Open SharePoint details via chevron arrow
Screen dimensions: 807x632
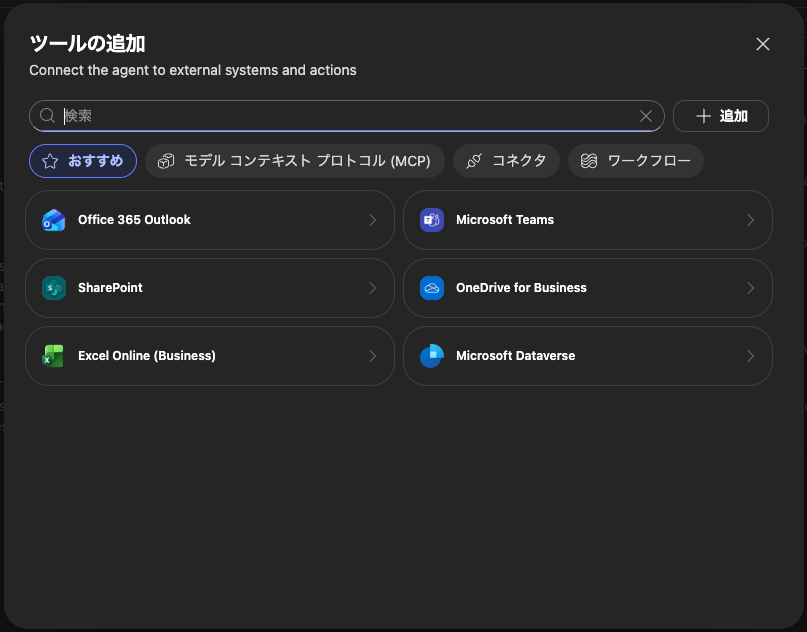(373, 288)
